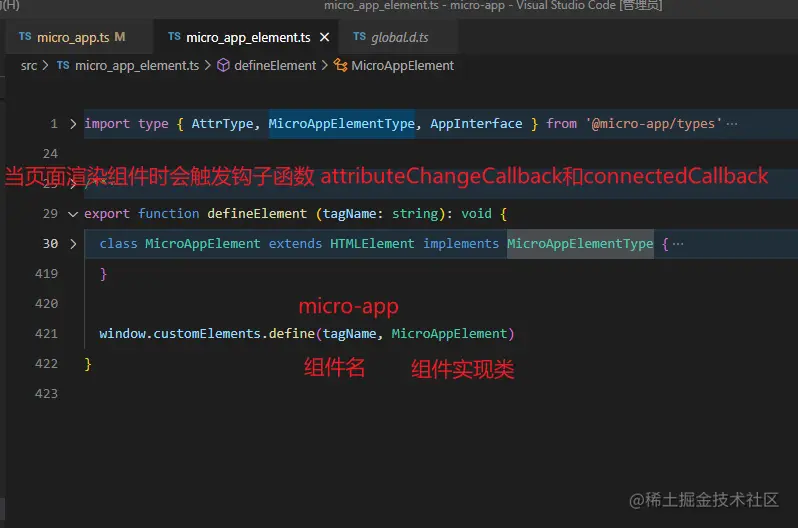
Task: Click the TS icon on micro_app_element.ts tab
Action: pos(174,37)
